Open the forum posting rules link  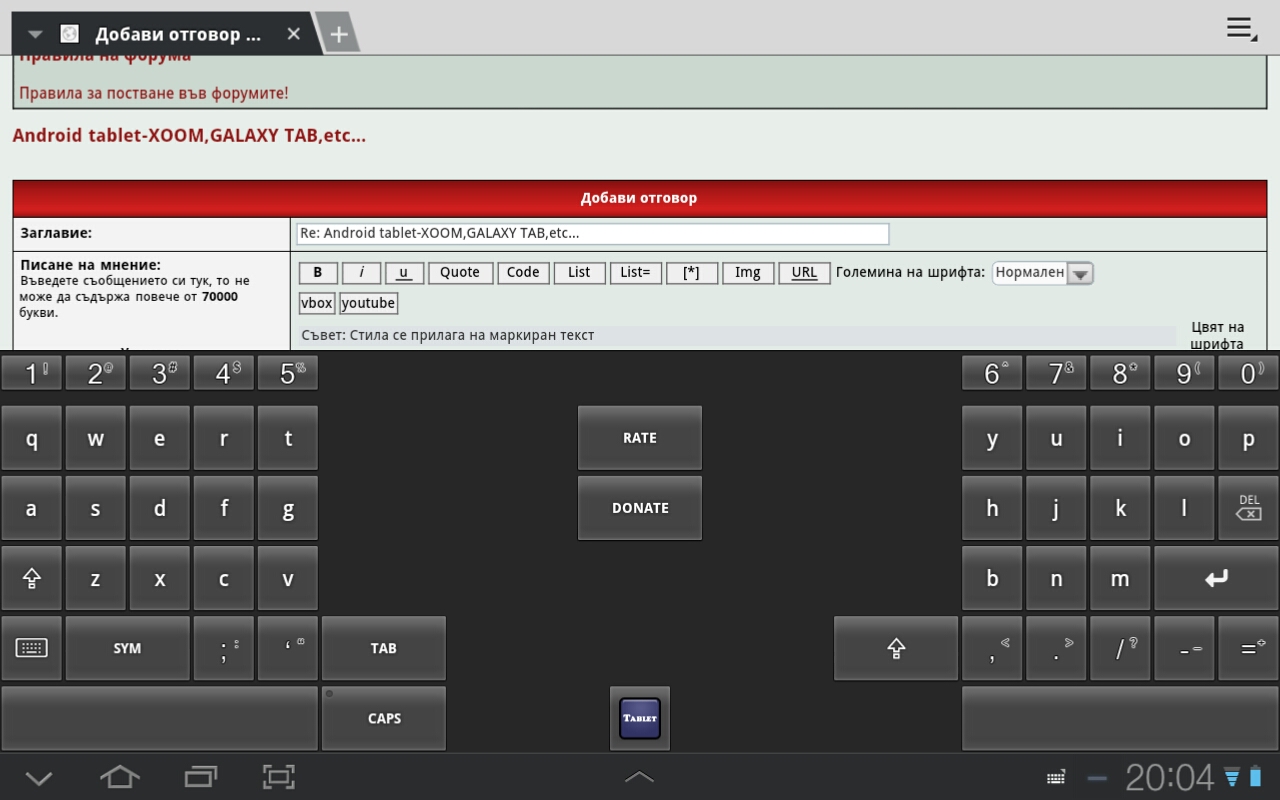pyautogui.click(x=153, y=93)
